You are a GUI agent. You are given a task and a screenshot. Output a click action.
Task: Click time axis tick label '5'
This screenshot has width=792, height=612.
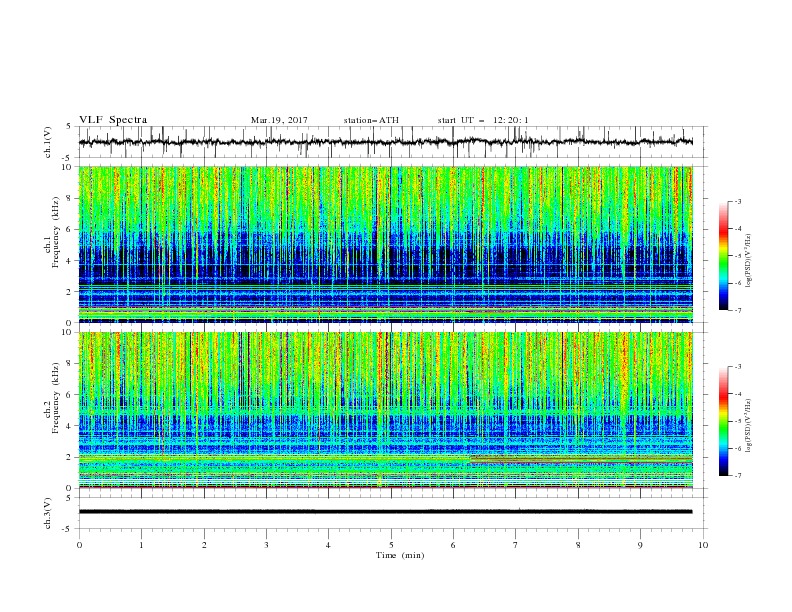pos(391,545)
